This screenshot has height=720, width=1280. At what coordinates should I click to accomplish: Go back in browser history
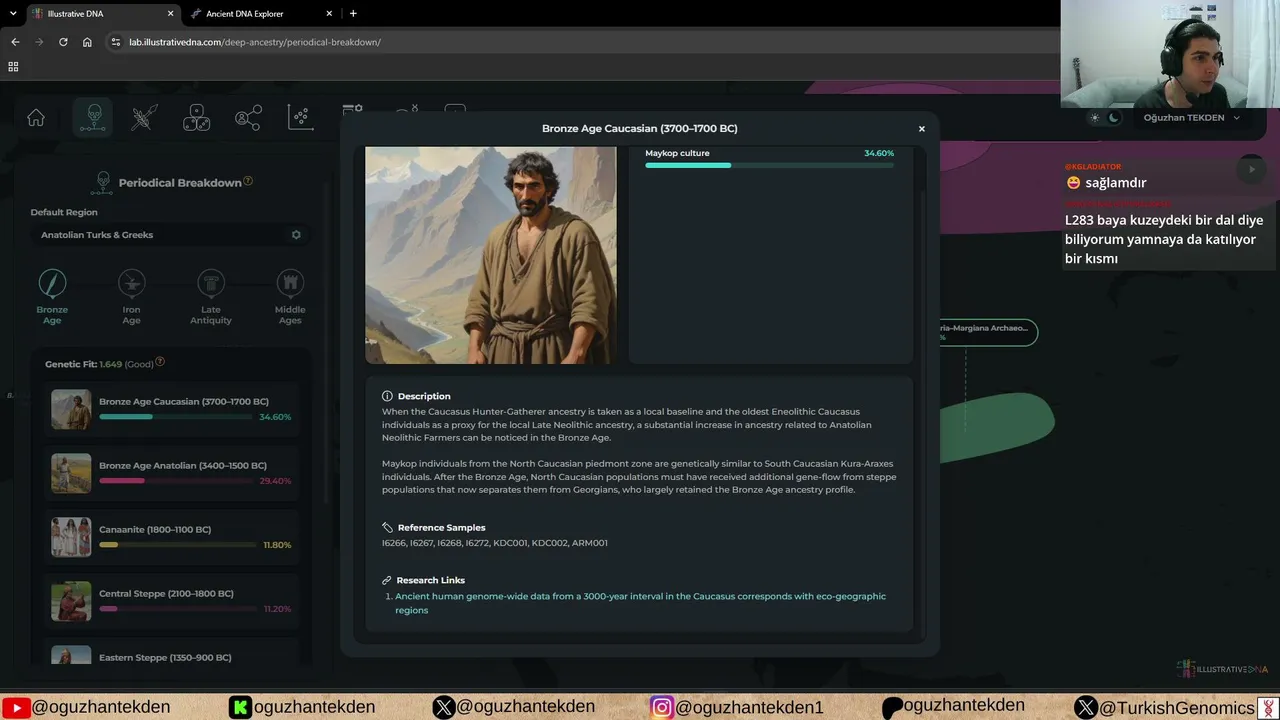[15, 42]
